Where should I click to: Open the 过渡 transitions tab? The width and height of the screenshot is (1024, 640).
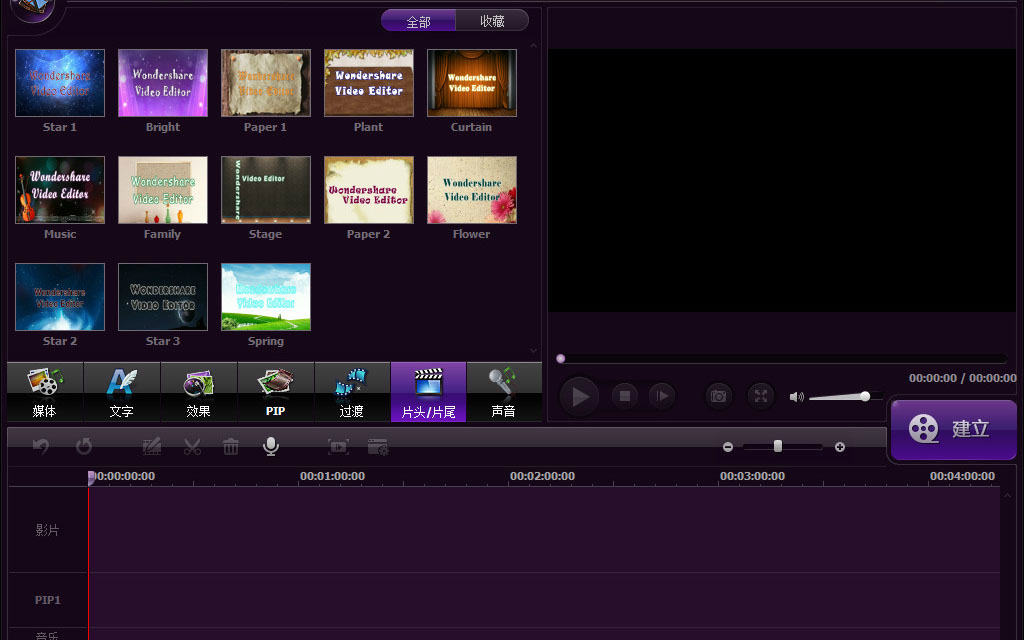(352, 392)
